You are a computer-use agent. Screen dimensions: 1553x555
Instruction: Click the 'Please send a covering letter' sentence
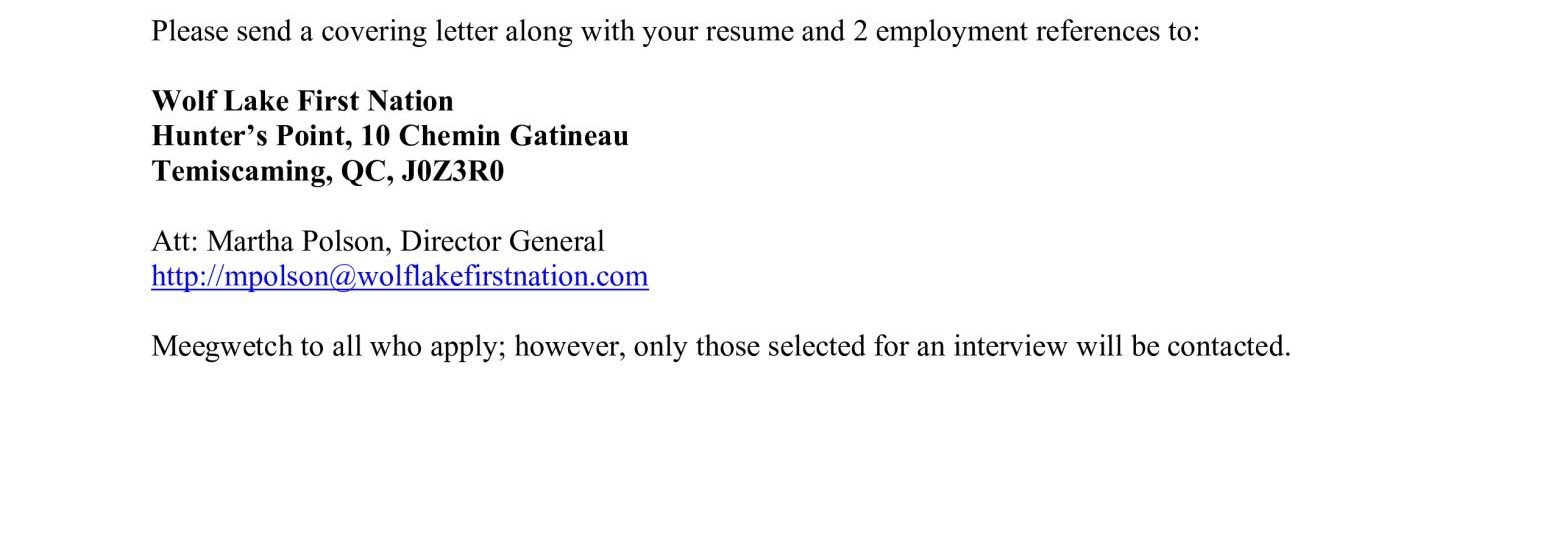(x=674, y=31)
